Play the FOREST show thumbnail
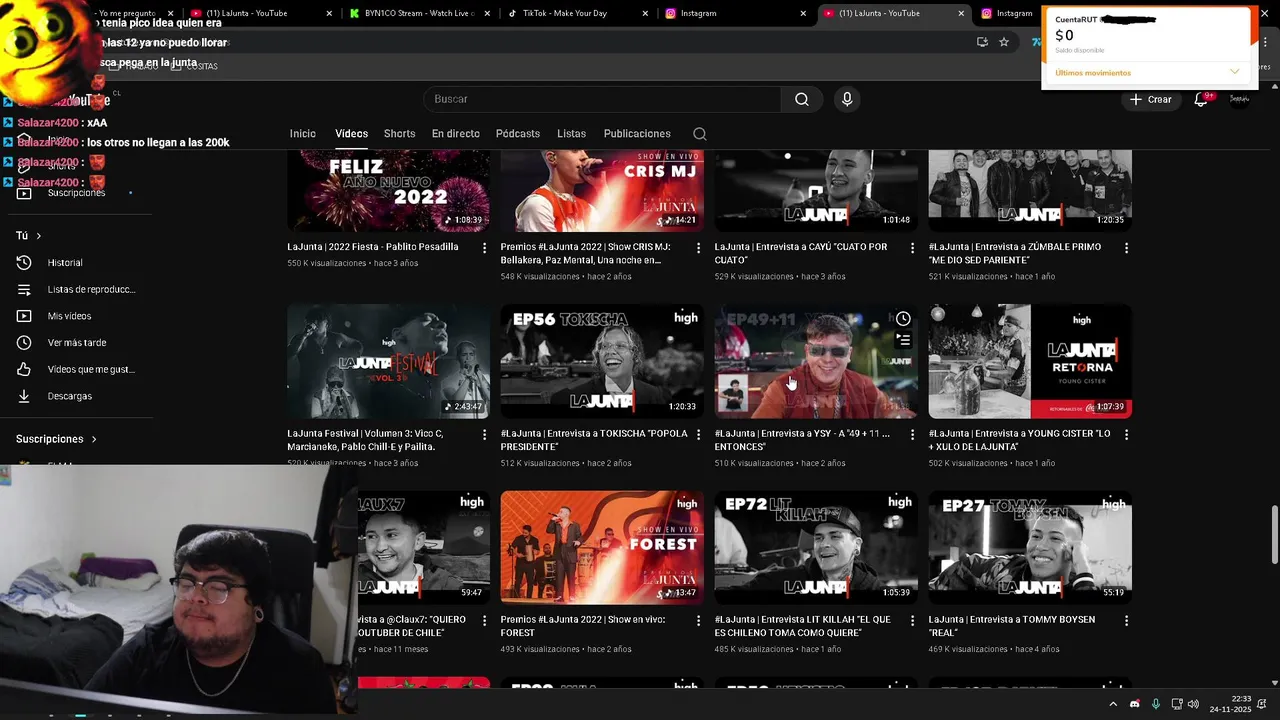This screenshot has height=720, width=1280. coord(602,547)
